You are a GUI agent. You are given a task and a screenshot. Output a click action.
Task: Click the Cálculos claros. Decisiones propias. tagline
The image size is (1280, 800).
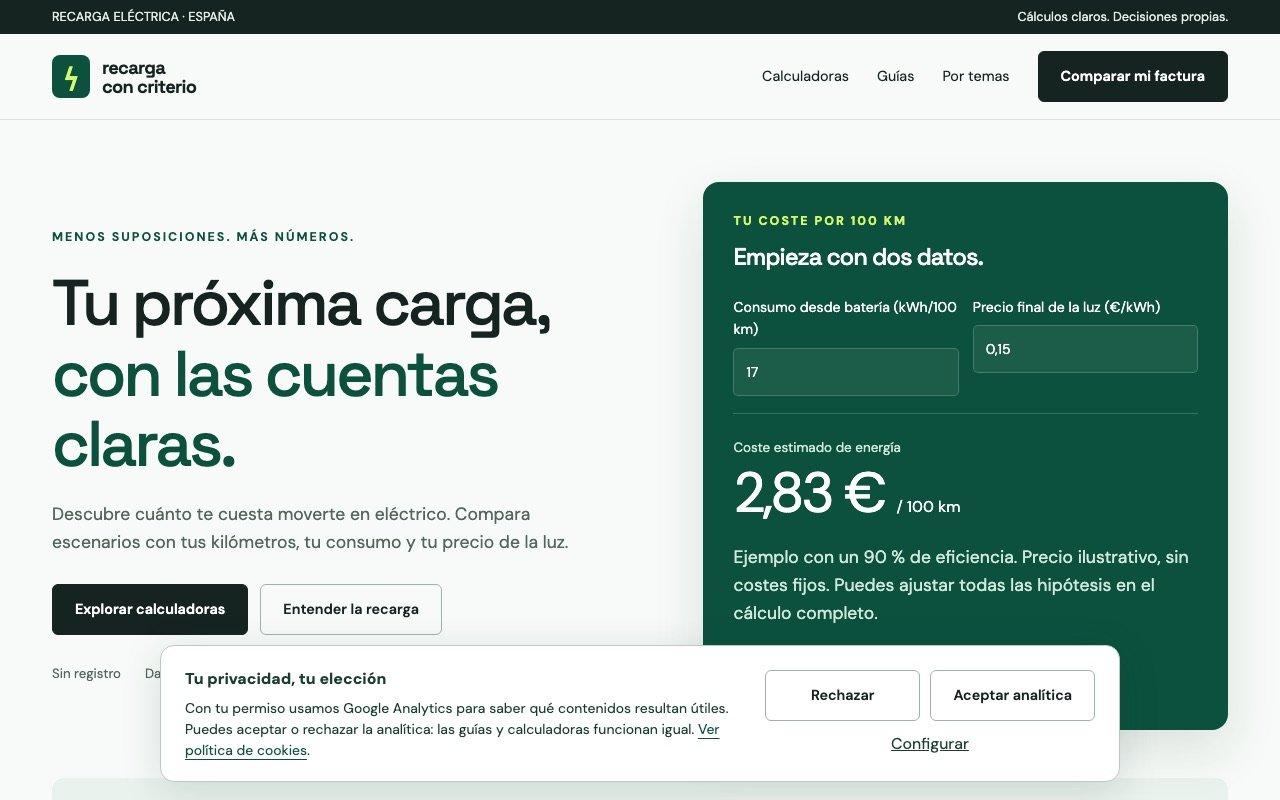click(x=1122, y=17)
